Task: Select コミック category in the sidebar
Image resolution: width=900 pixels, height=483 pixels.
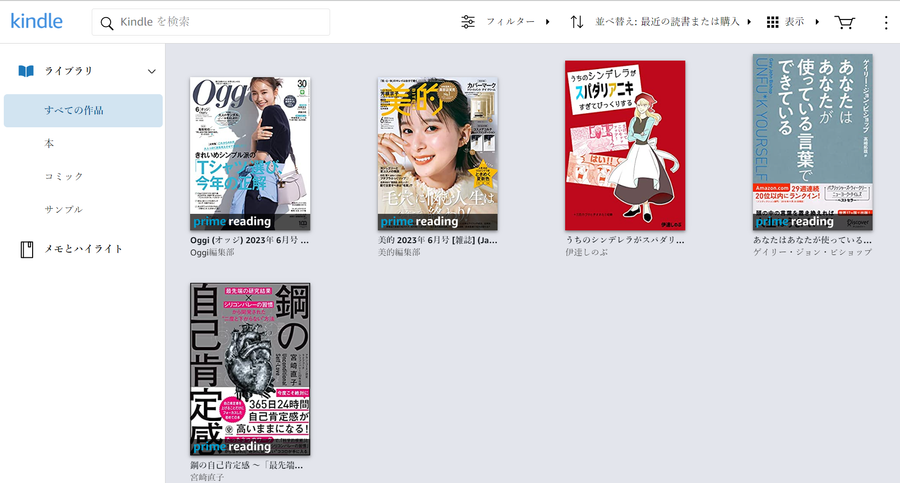Action: point(64,176)
